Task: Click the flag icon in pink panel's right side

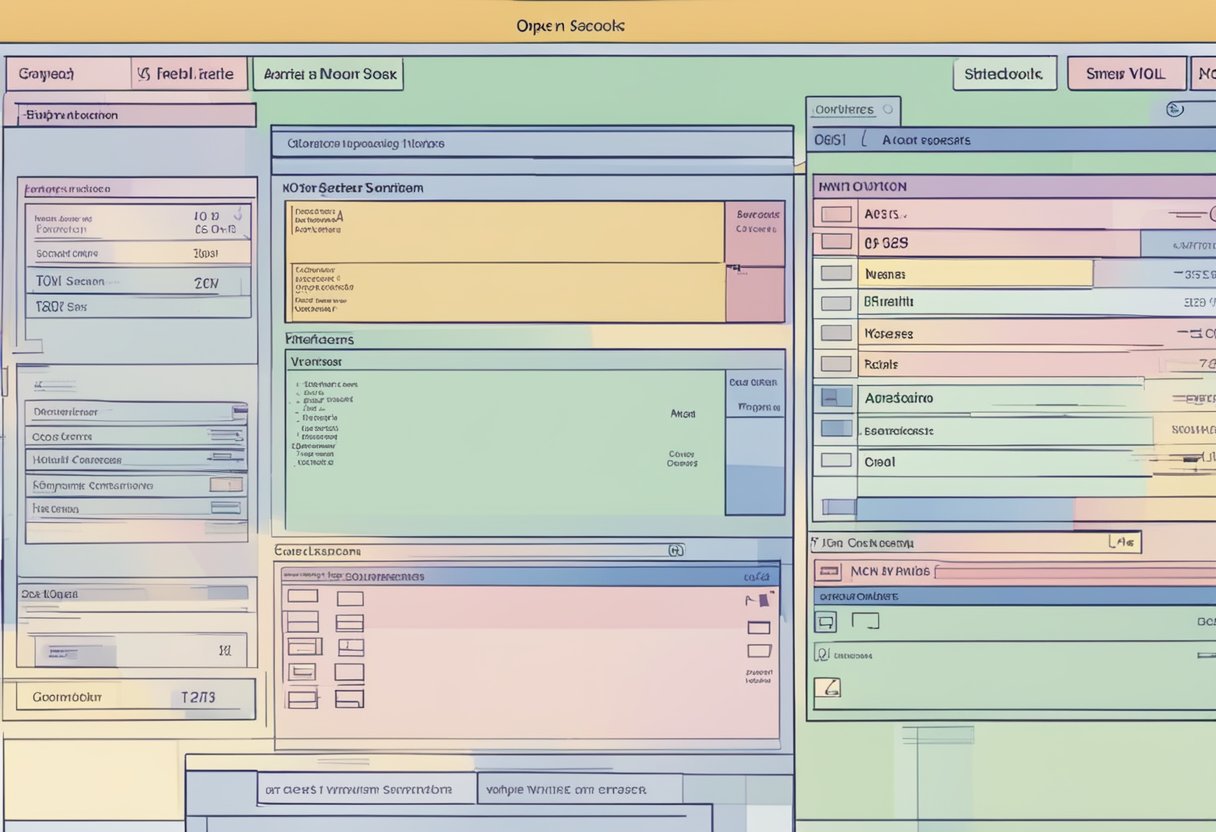Action: click(762, 600)
